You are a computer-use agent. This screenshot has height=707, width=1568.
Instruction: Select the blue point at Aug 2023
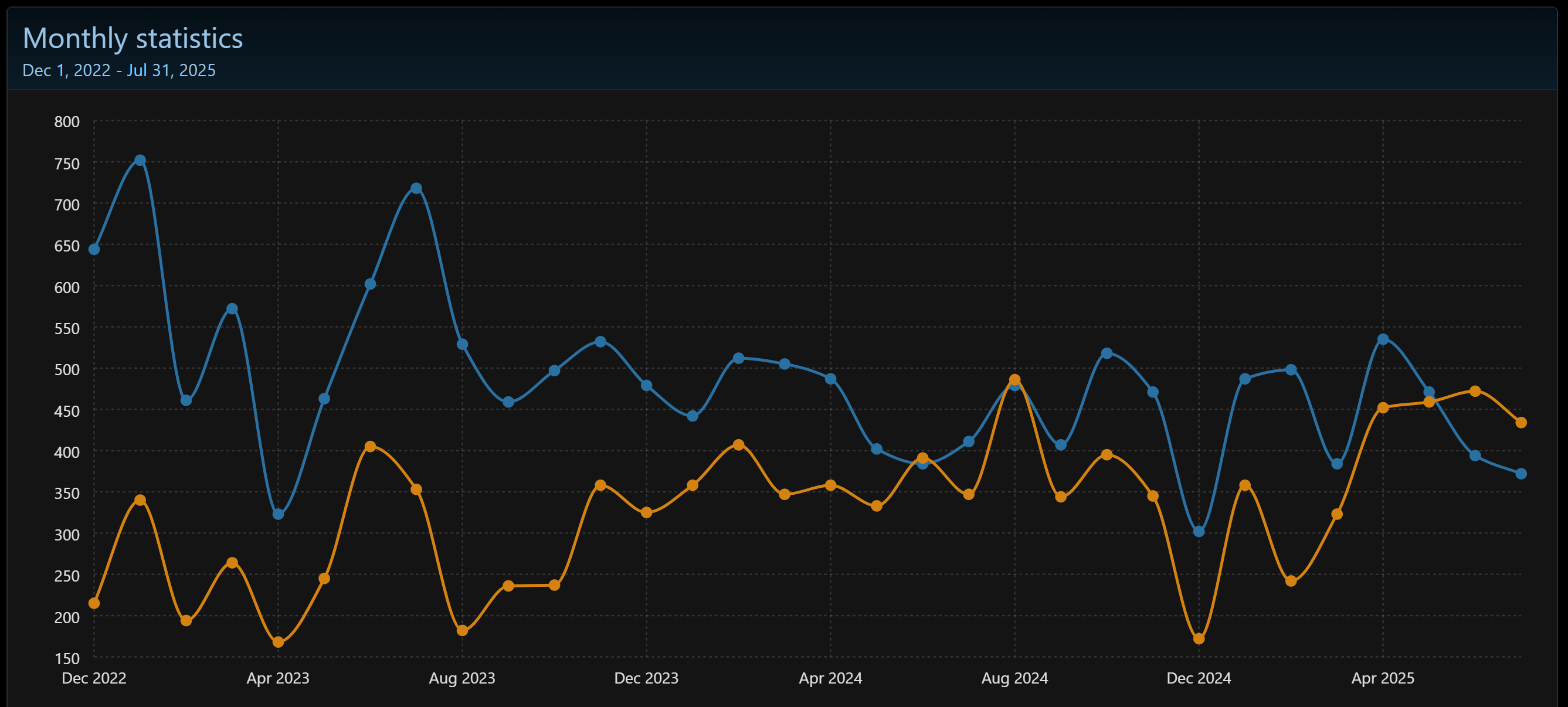tap(463, 344)
